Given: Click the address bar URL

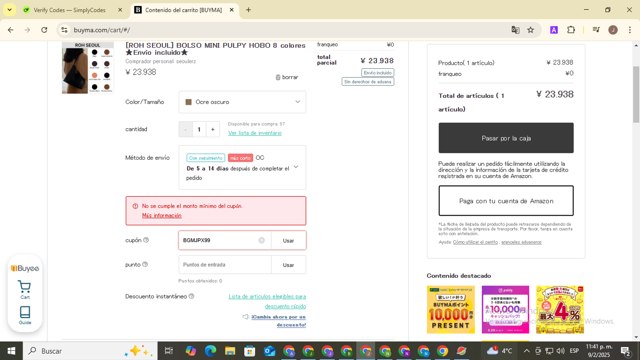Looking at the screenshot, I should coord(102,30).
